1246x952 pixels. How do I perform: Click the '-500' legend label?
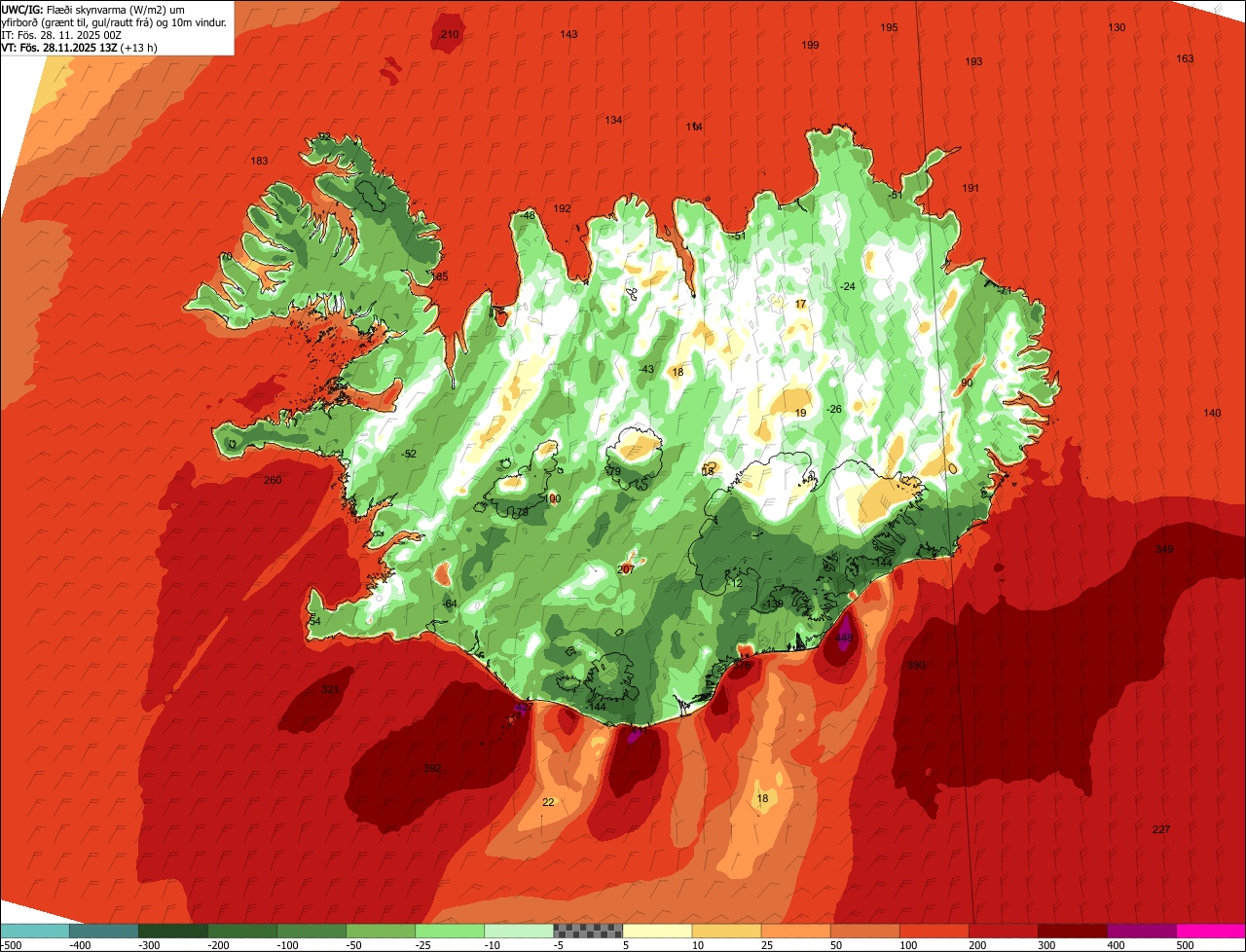pos(12,945)
